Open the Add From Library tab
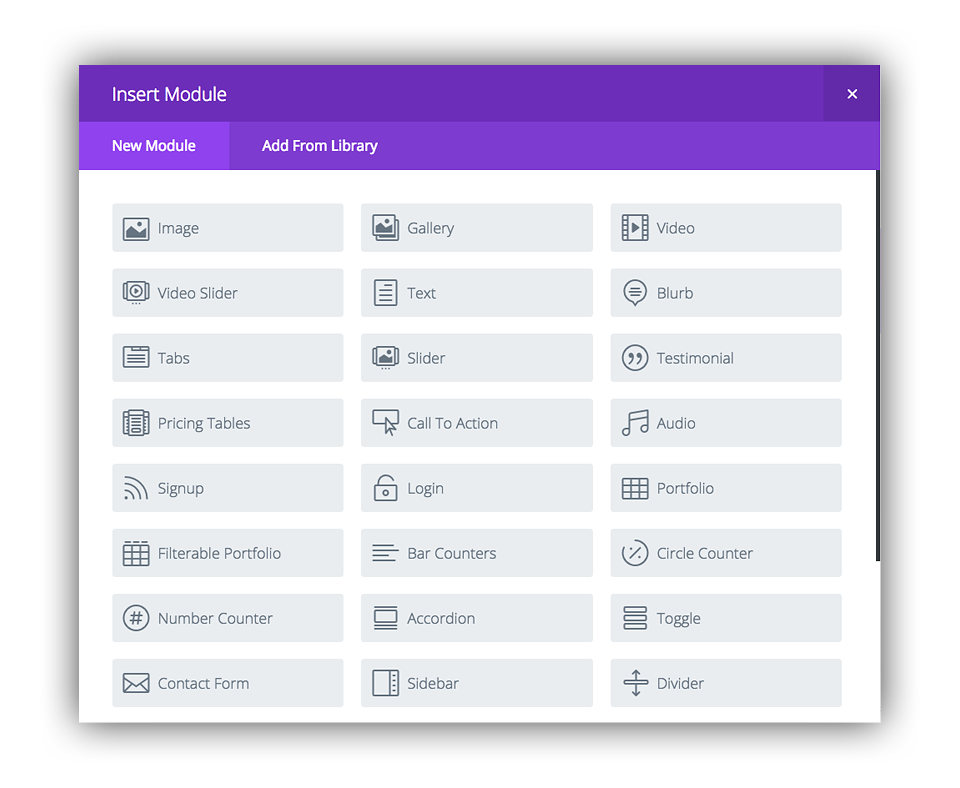The width and height of the screenshot is (960, 788). click(320, 146)
